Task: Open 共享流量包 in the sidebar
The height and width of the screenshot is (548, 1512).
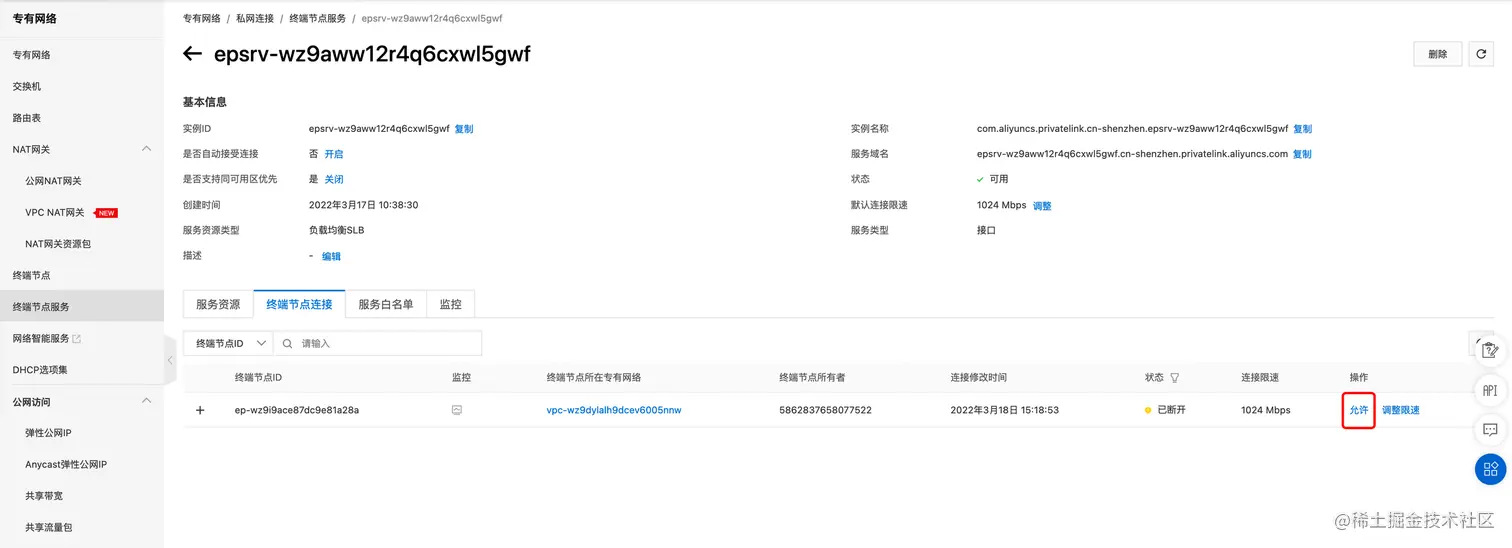Action: 49,527
